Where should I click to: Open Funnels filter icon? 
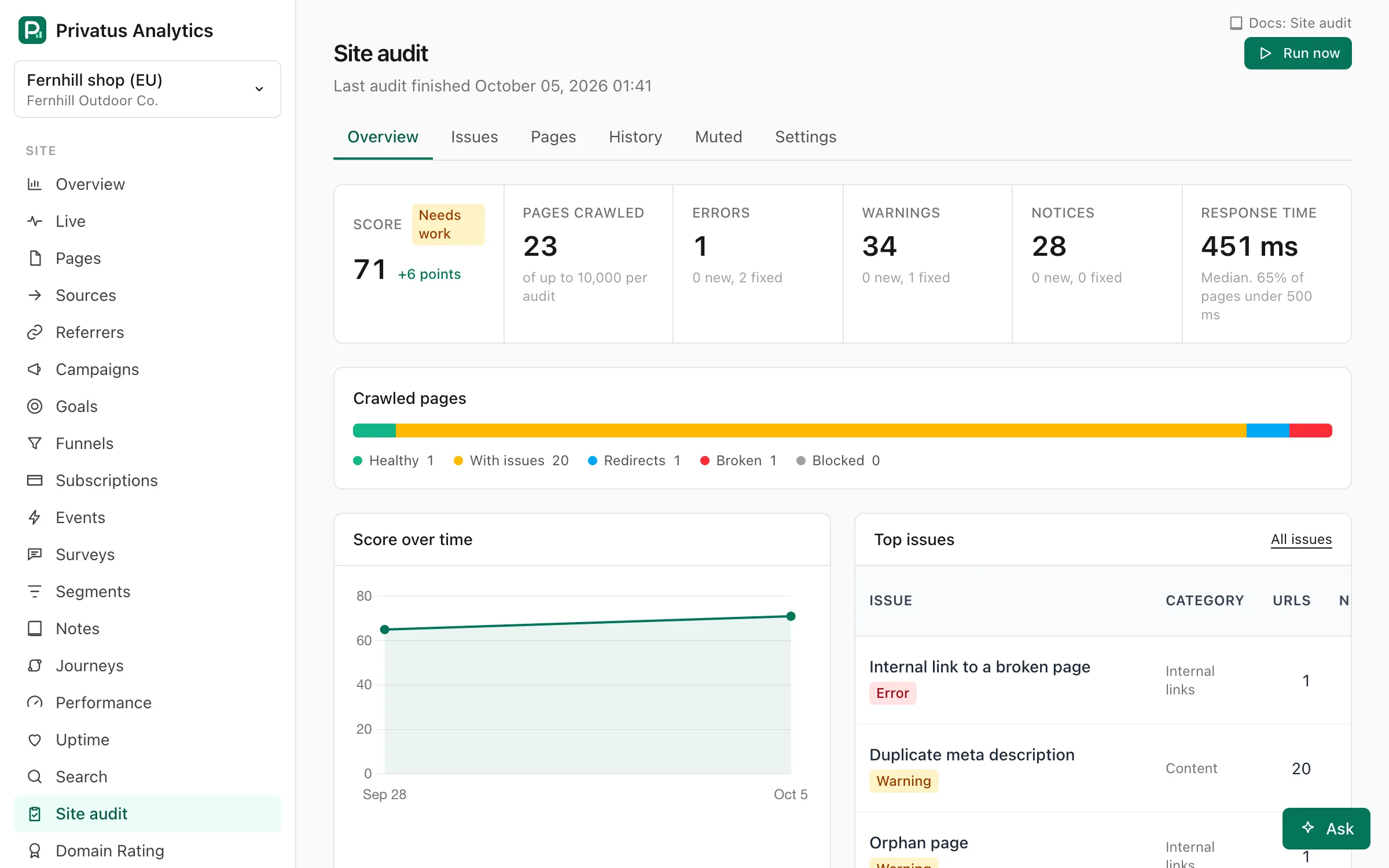pyautogui.click(x=35, y=443)
